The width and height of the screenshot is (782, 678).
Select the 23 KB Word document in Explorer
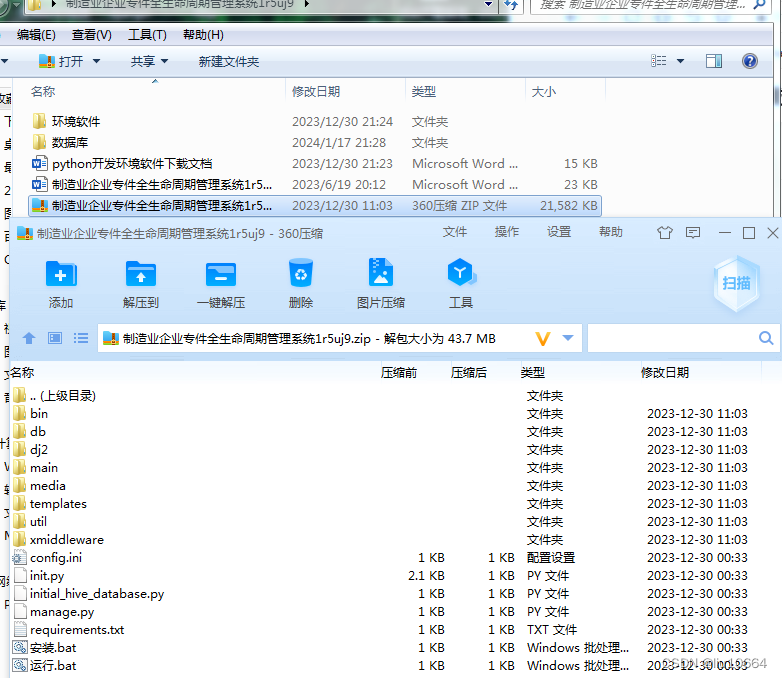314,185
